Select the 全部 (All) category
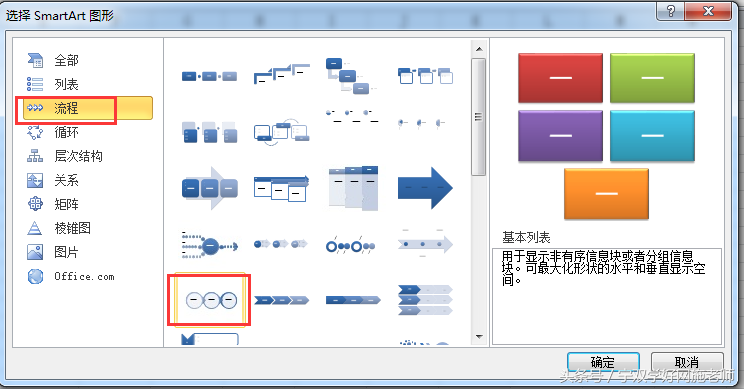Viewport: 744px width, 389px height. tap(66, 60)
